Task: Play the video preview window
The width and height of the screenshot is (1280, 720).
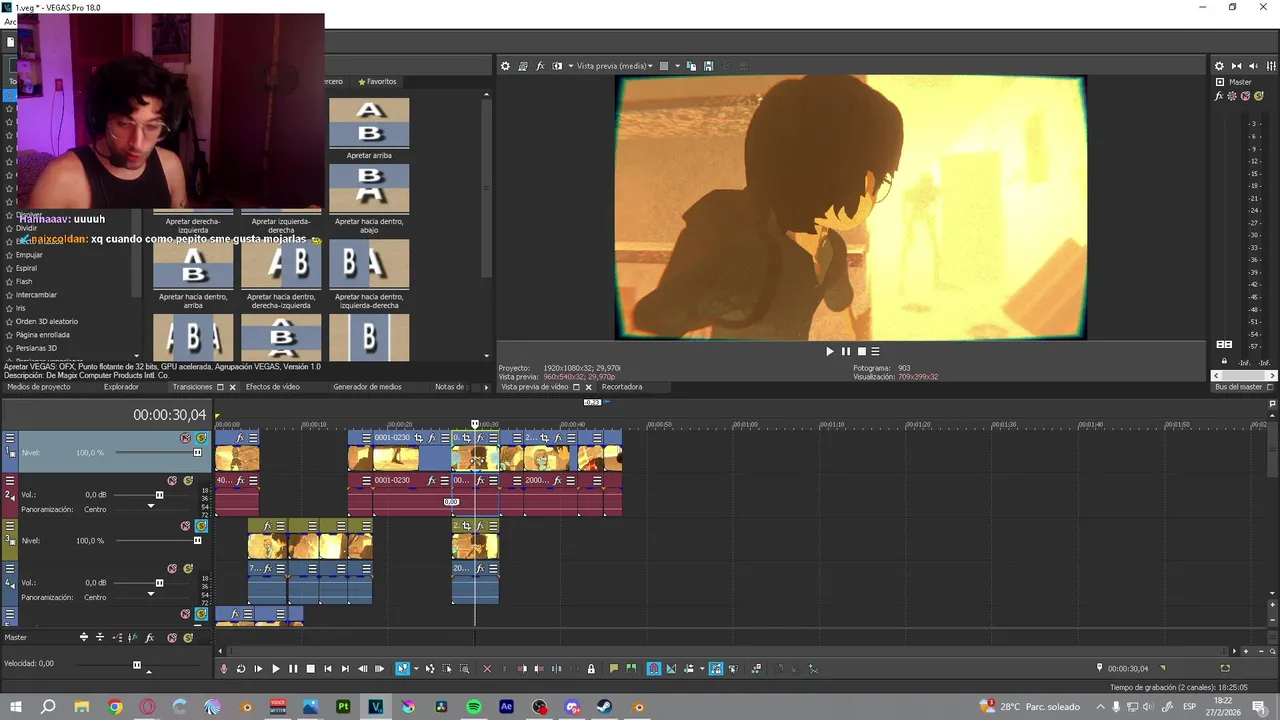Action: point(829,351)
